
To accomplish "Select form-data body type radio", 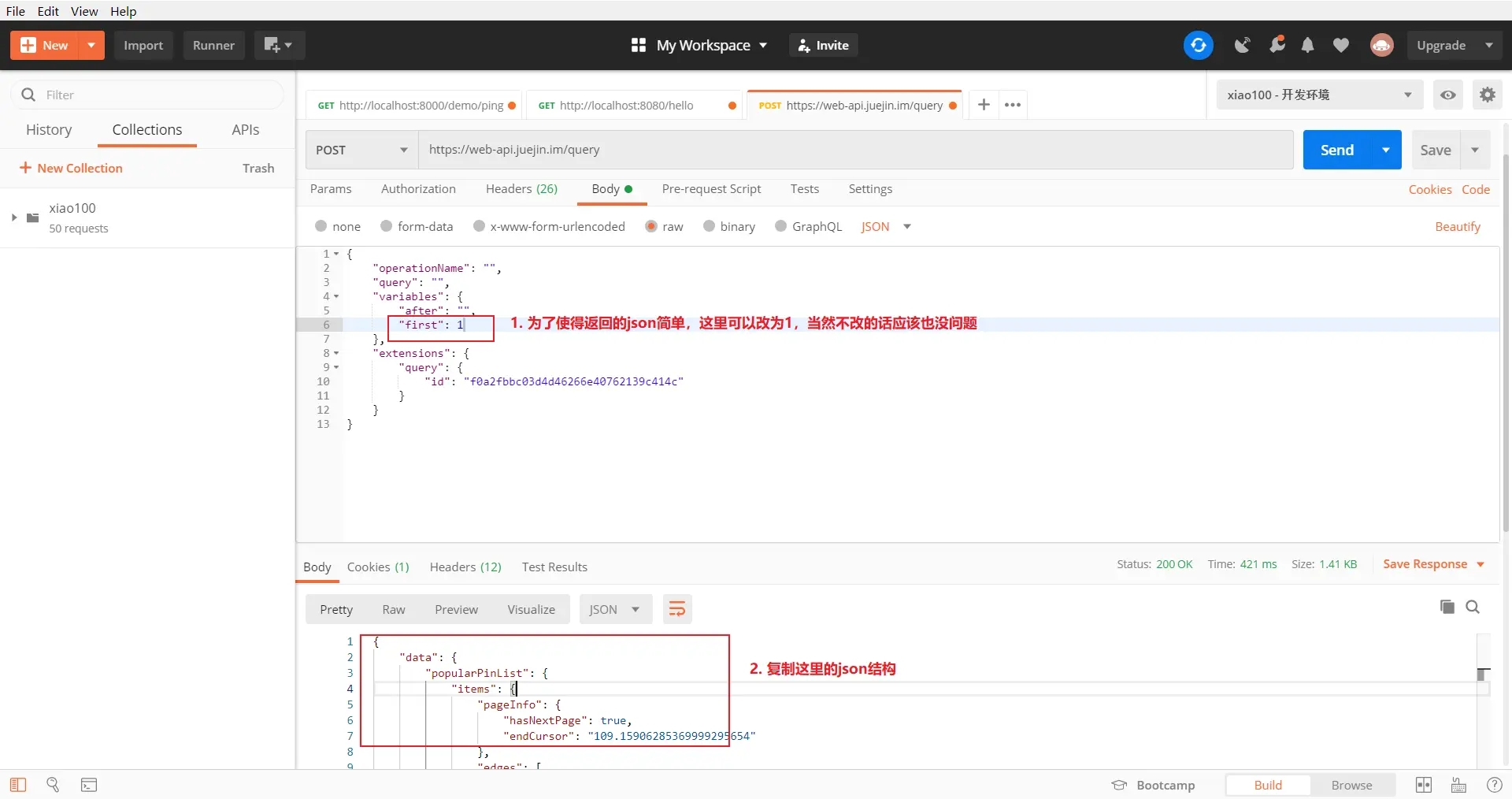I will click(x=386, y=226).
